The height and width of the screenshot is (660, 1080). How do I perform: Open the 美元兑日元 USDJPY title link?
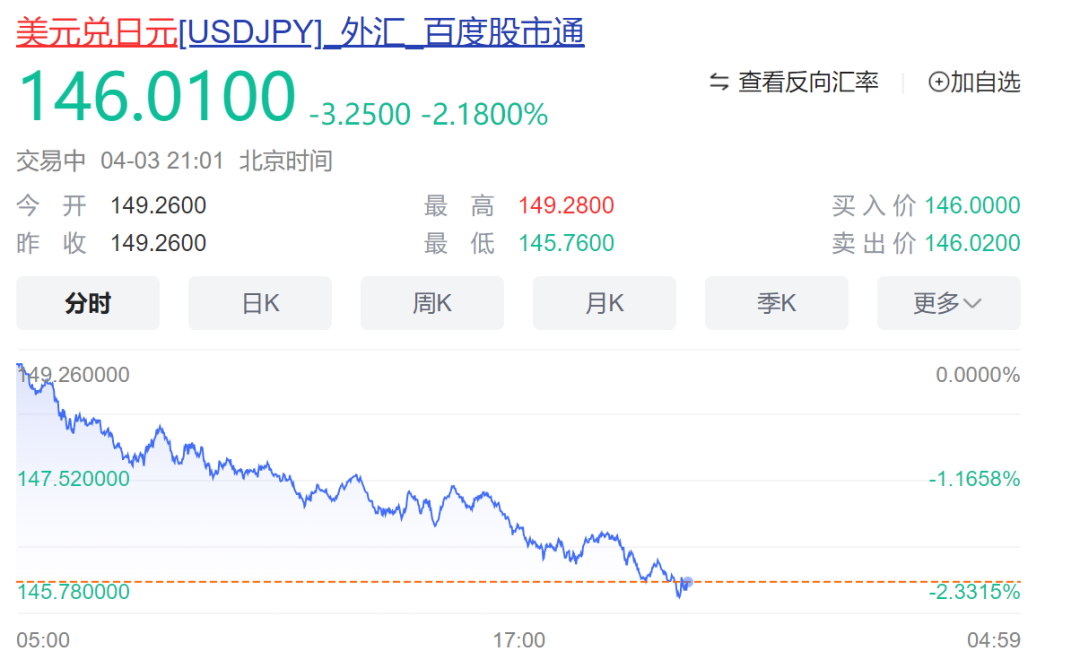pos(300,32)
